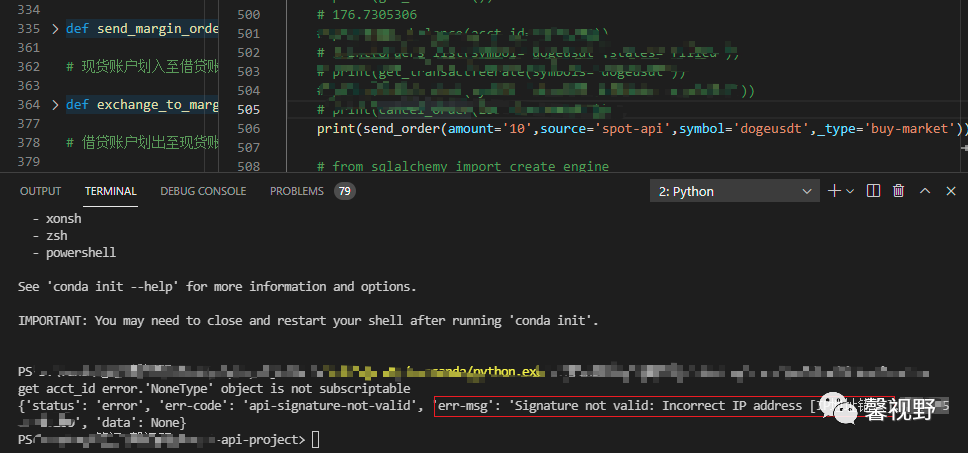This screenshot has height=453, width=968.
Task: Switch to the OUTPUT panel tab
Action: [41, 191]
